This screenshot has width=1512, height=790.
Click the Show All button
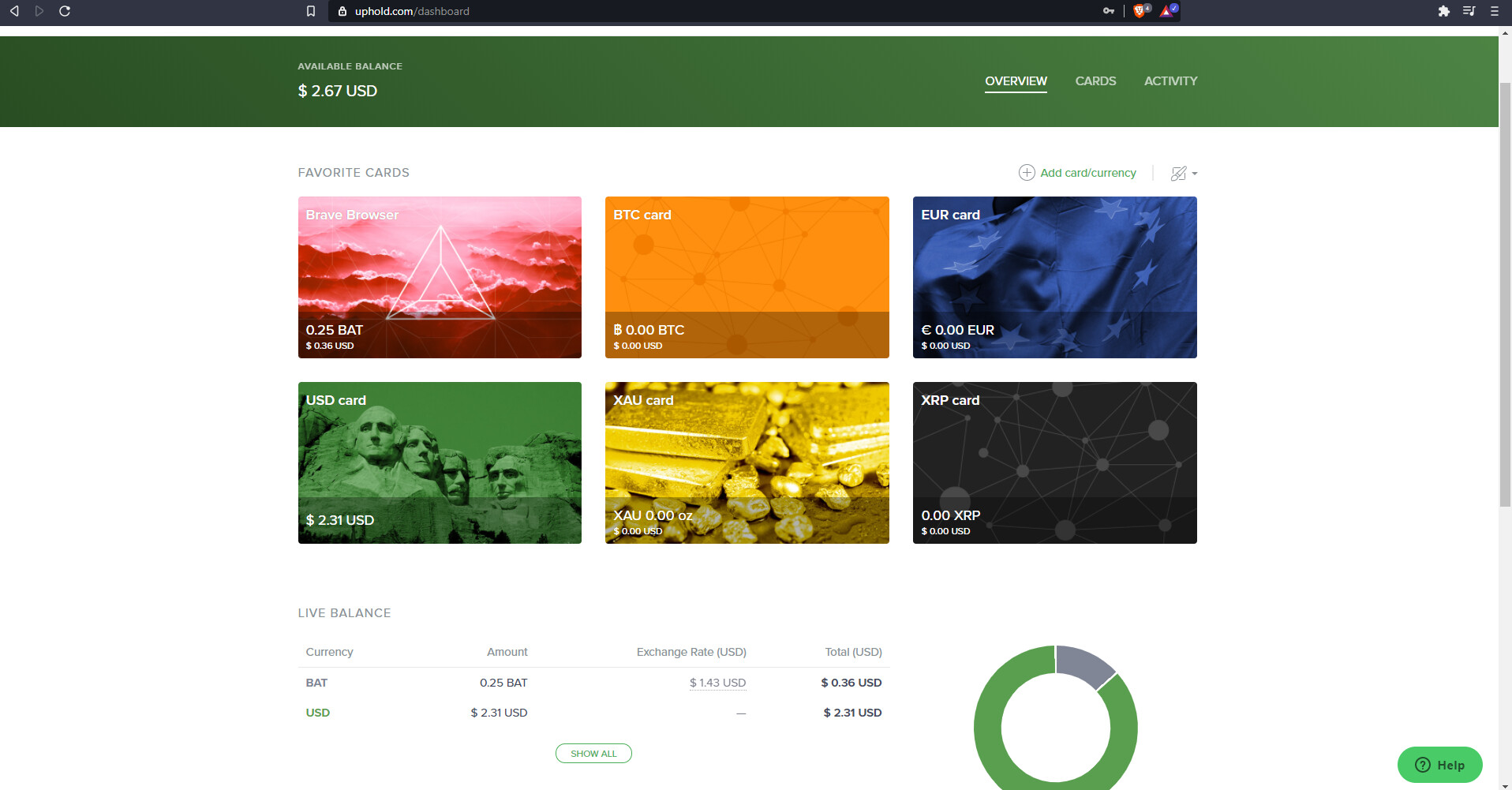tap(593, 754)
